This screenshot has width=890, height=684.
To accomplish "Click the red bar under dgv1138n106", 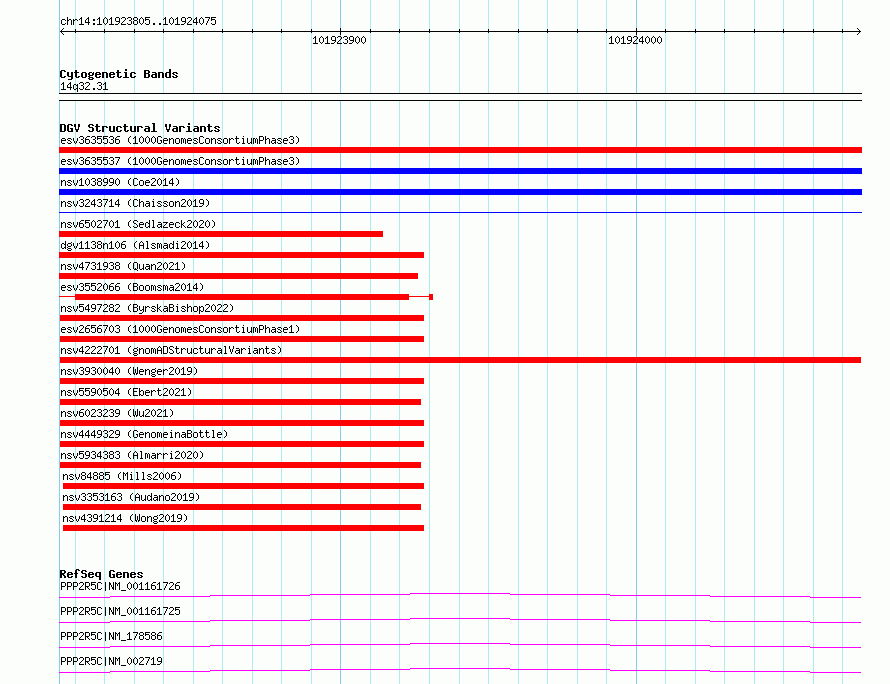I will click(x=241, y=255).
